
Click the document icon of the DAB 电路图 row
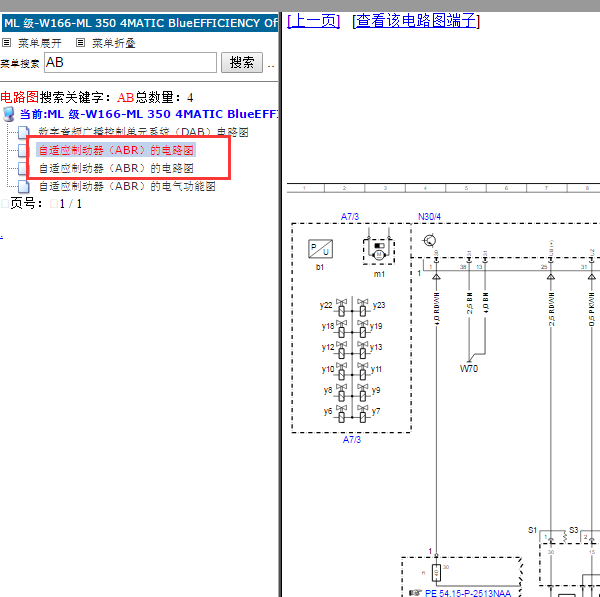(23, 132)
